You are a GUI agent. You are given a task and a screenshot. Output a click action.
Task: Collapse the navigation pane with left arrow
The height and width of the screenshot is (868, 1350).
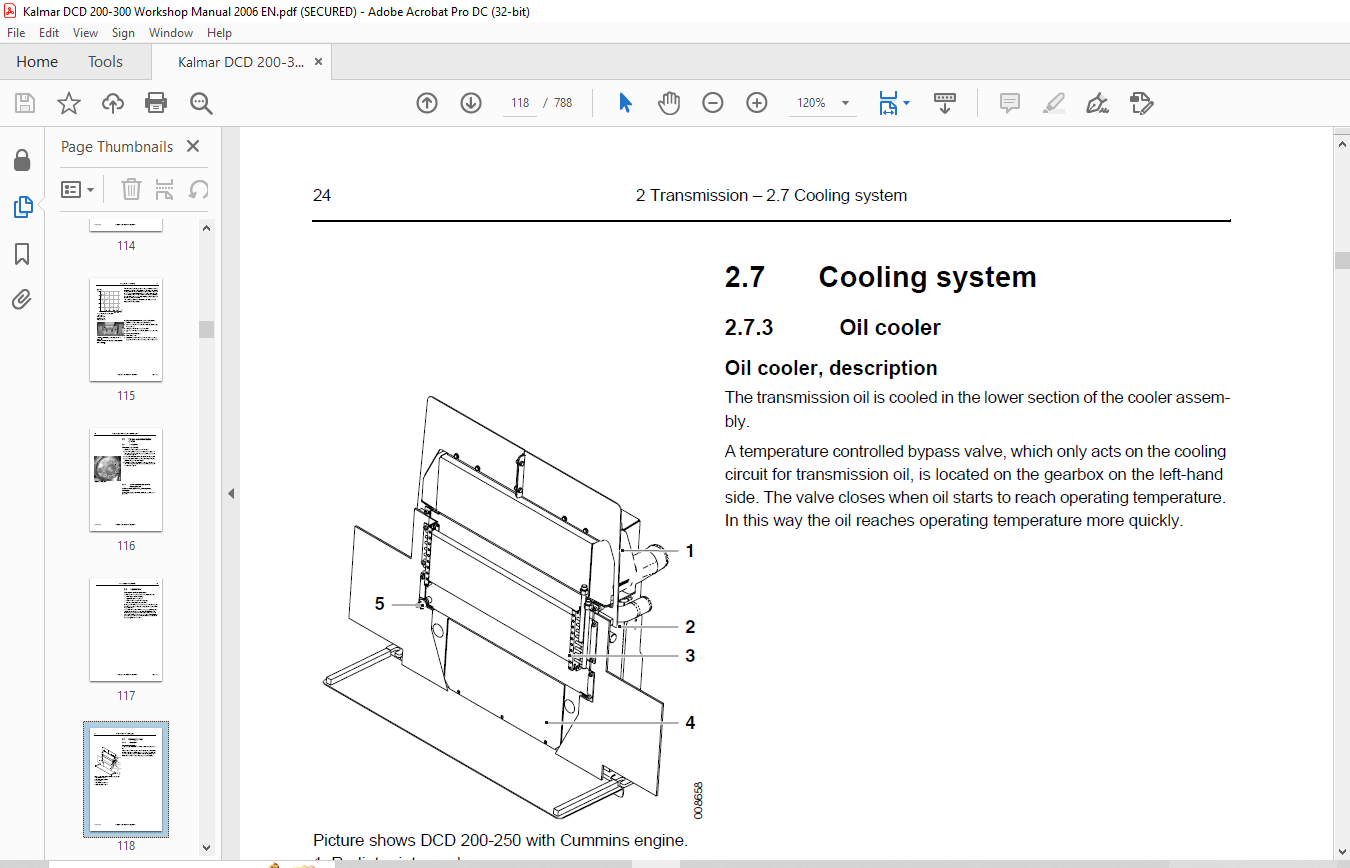click(x=232, y=493)
